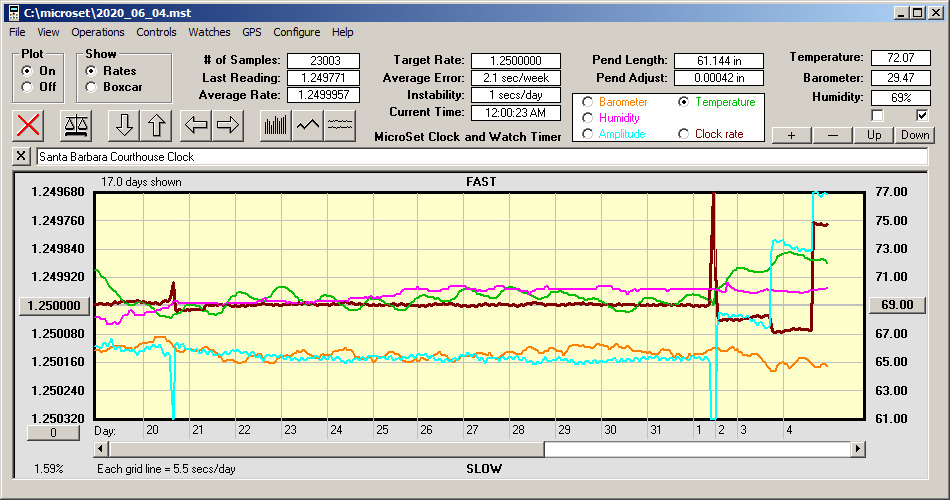The height and width of the screenshot is (500, 950).
Task: Select Show Rates radio button
Action: 91,71
